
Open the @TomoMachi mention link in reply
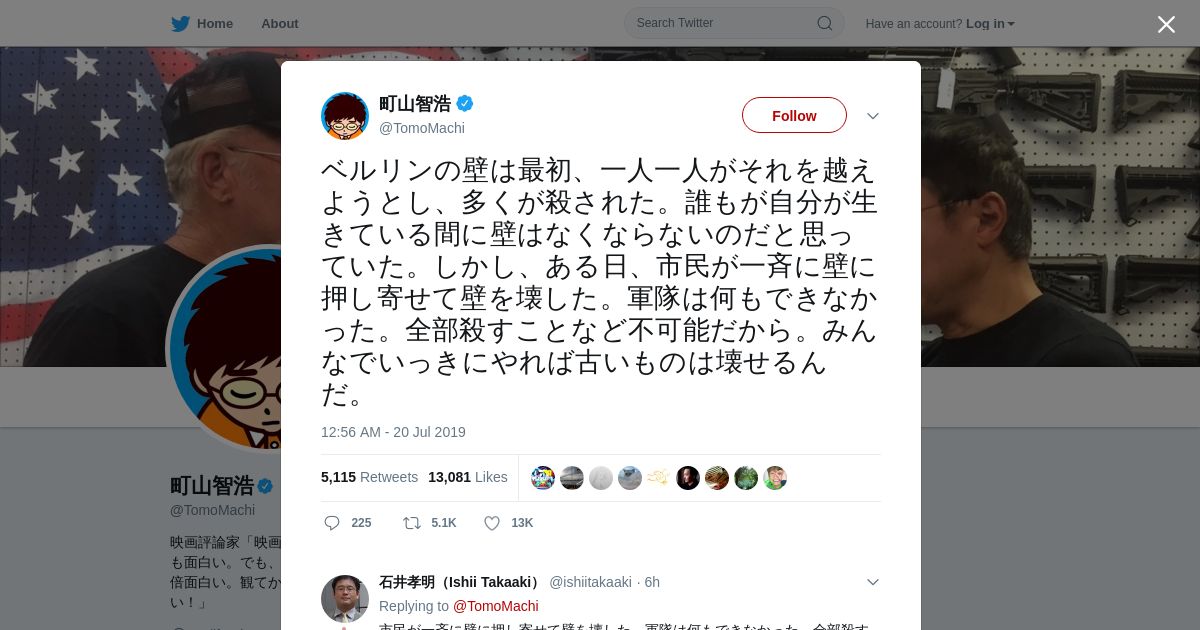point(496,606)
